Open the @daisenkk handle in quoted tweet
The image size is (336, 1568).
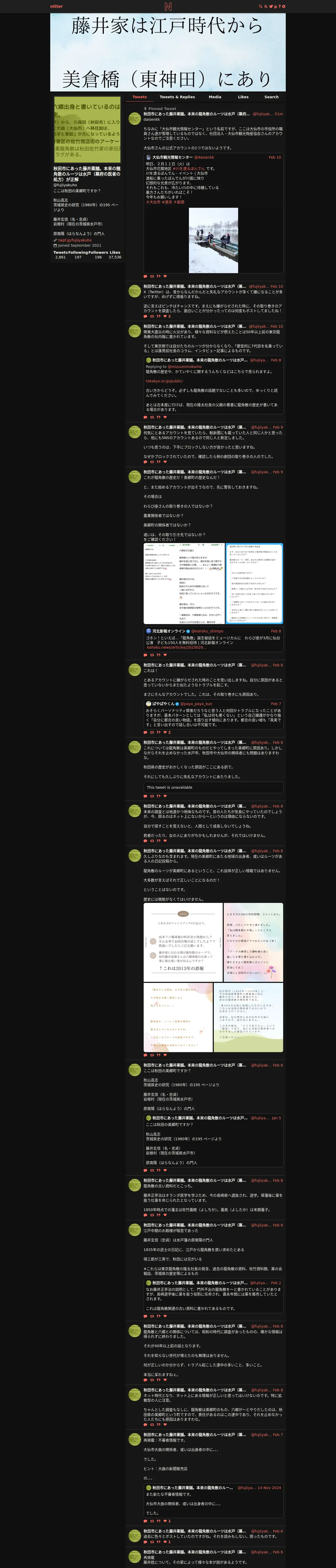[x=204, y=158]
